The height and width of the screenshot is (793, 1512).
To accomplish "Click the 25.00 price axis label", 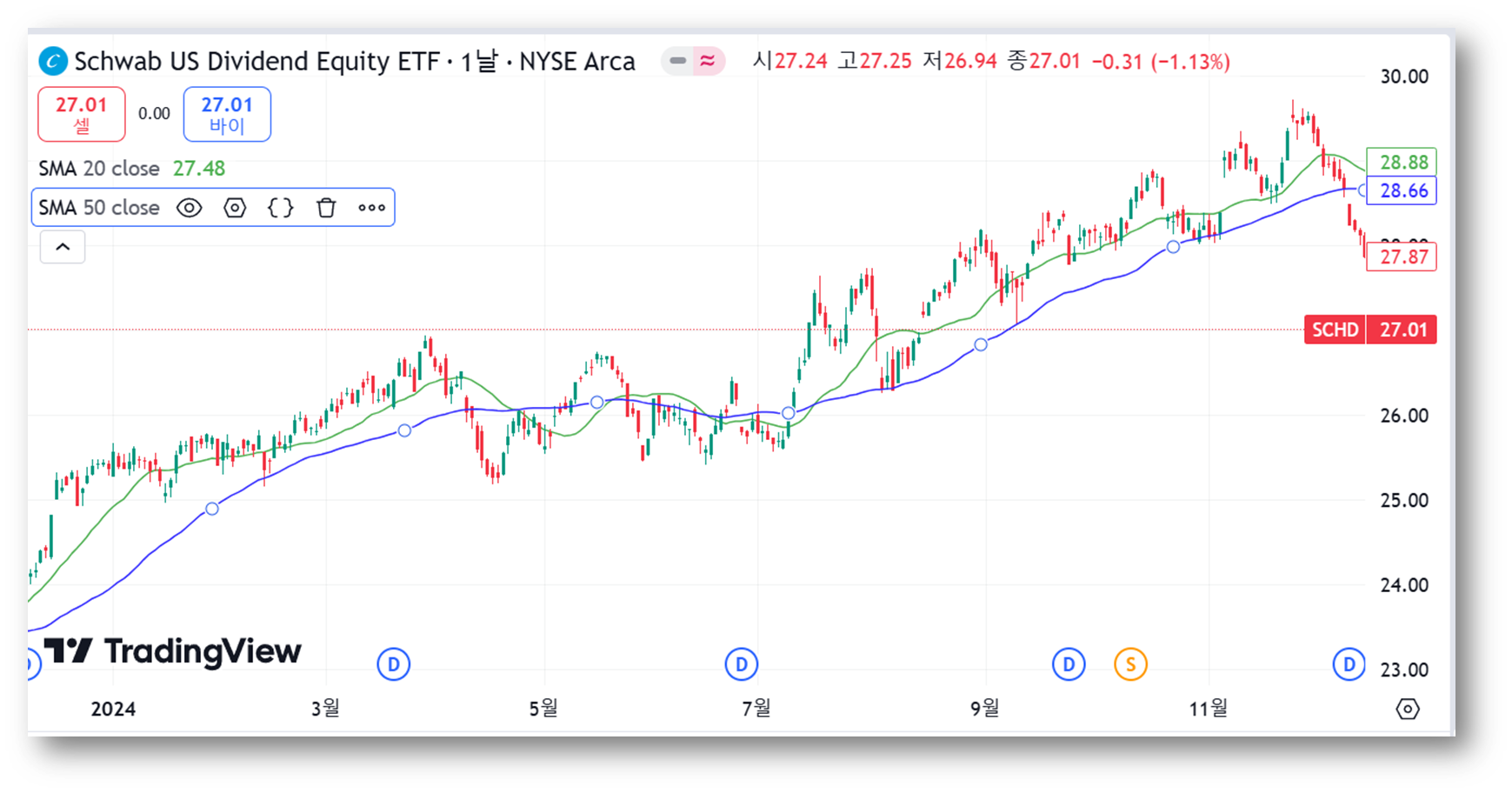I will 1404,501.
